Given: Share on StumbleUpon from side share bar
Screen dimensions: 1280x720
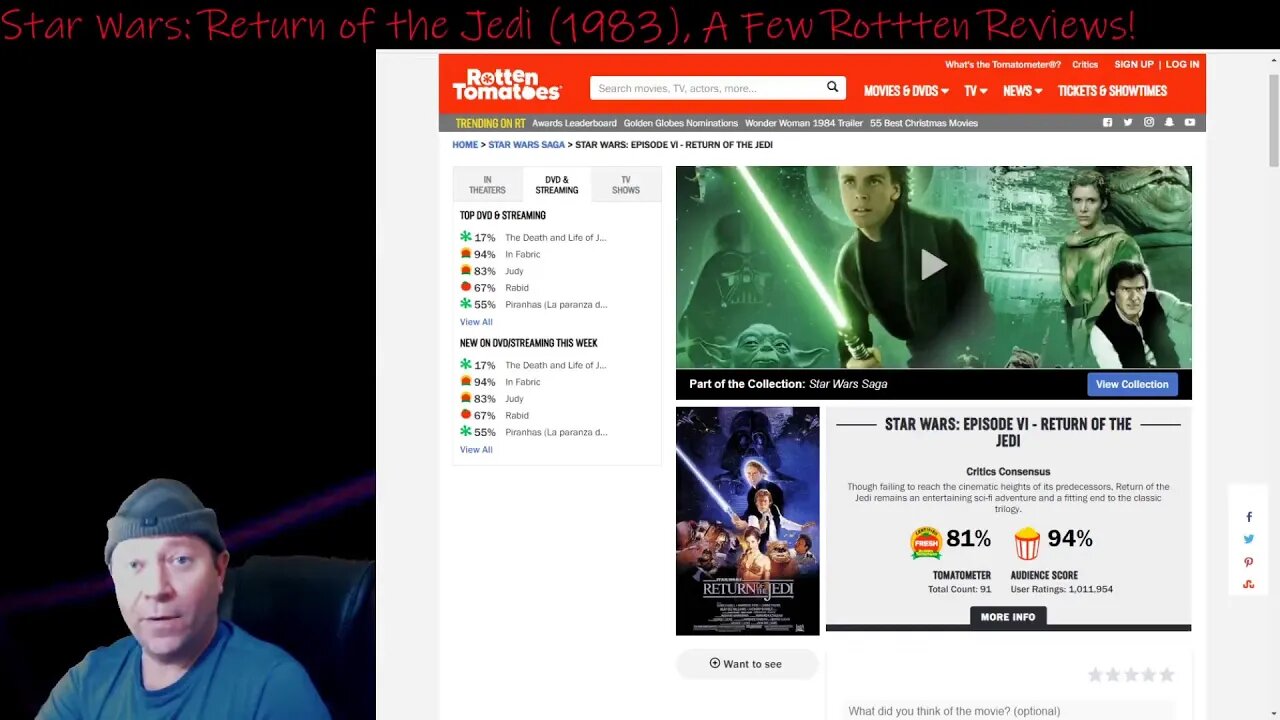Looking at the screenshot, I should click(1249, 584).
